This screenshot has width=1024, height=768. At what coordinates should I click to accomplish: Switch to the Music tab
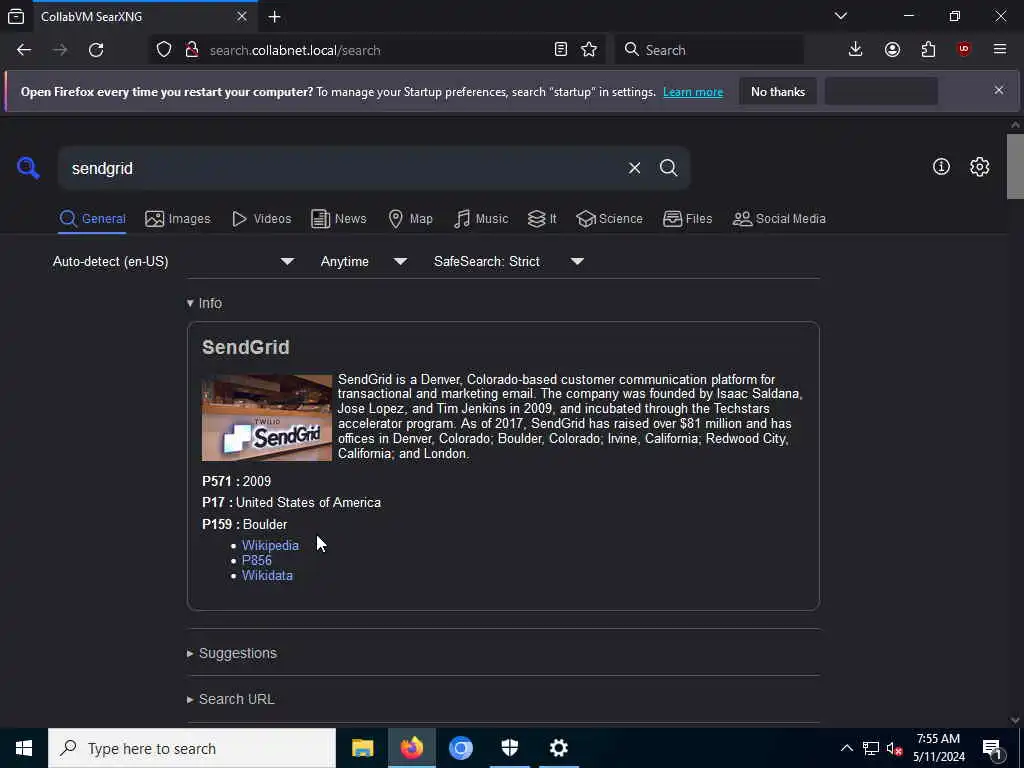481,219
